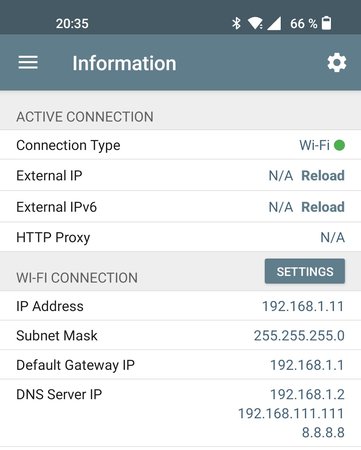Reload the External IPv6 value
Viewport: 361px width, 450px height.
323,207
